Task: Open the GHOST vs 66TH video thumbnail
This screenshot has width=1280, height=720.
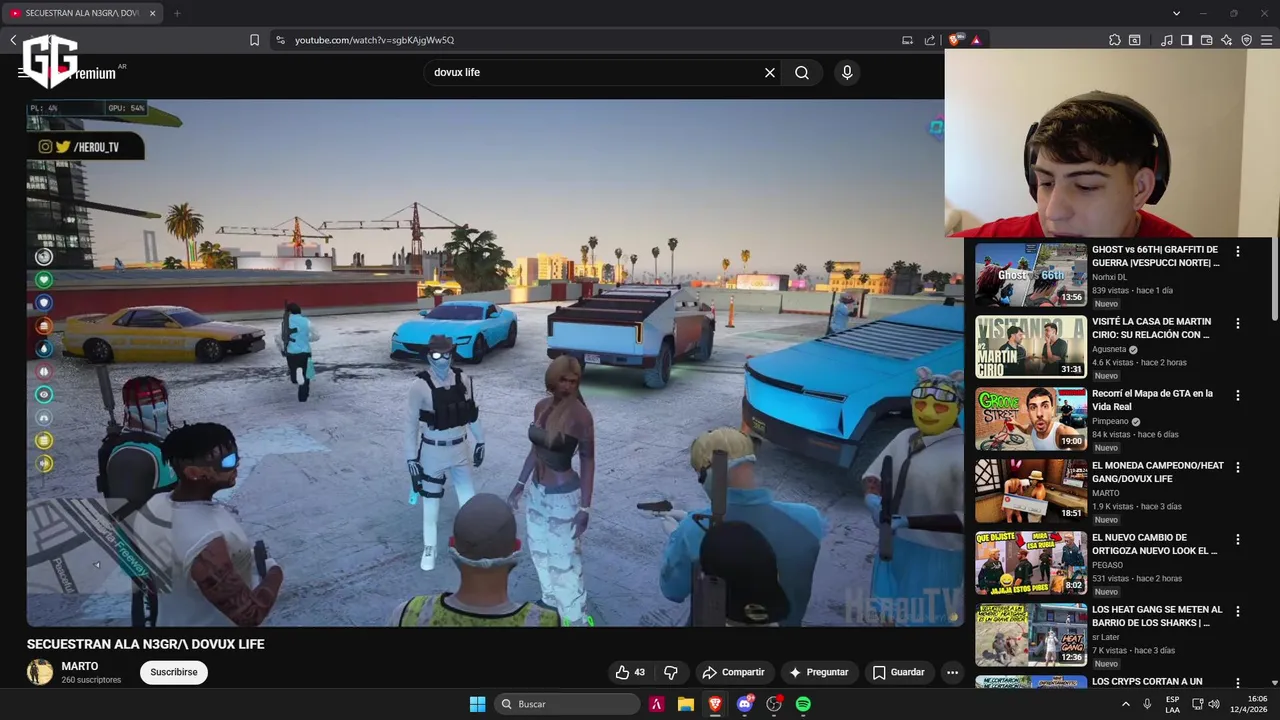Action: 1030,275
